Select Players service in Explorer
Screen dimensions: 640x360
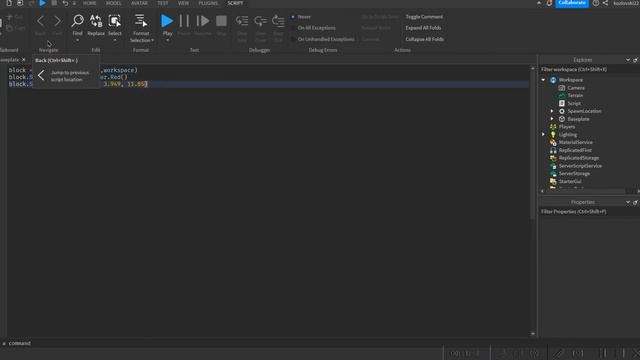tap(567, 127)
